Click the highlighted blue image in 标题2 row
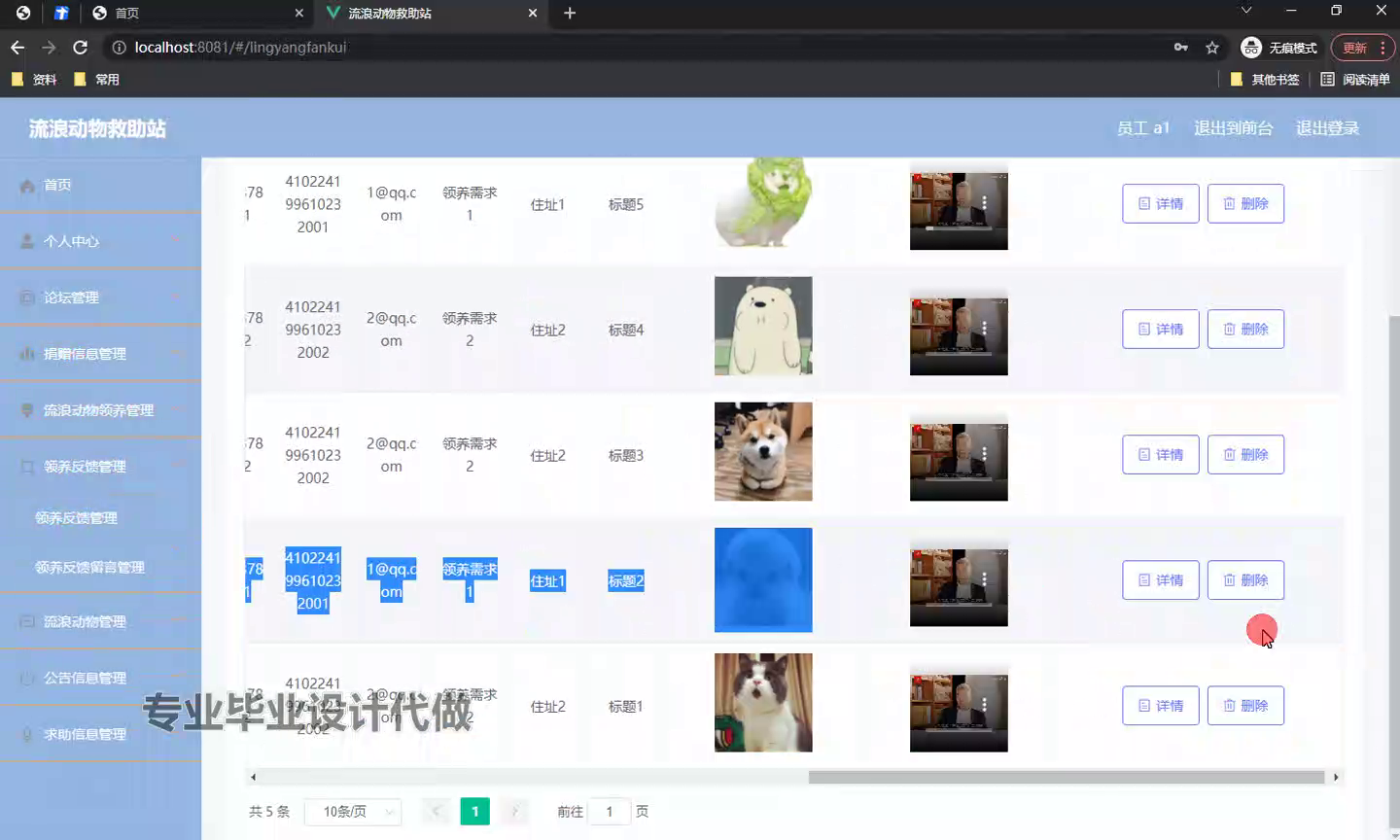Image resolution: width=1400 pixels, height=840 pixels. pos(763,579)
